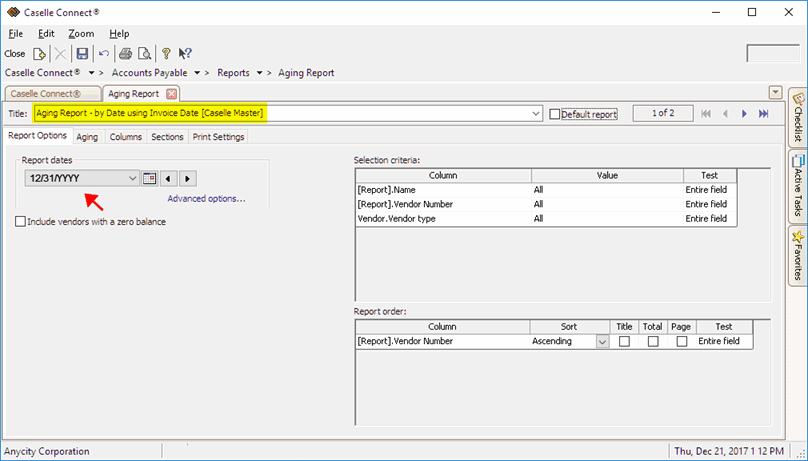Open the Ascending sort dropdown
This screenshot has width=808, height=461.
(x=602, y=341)
